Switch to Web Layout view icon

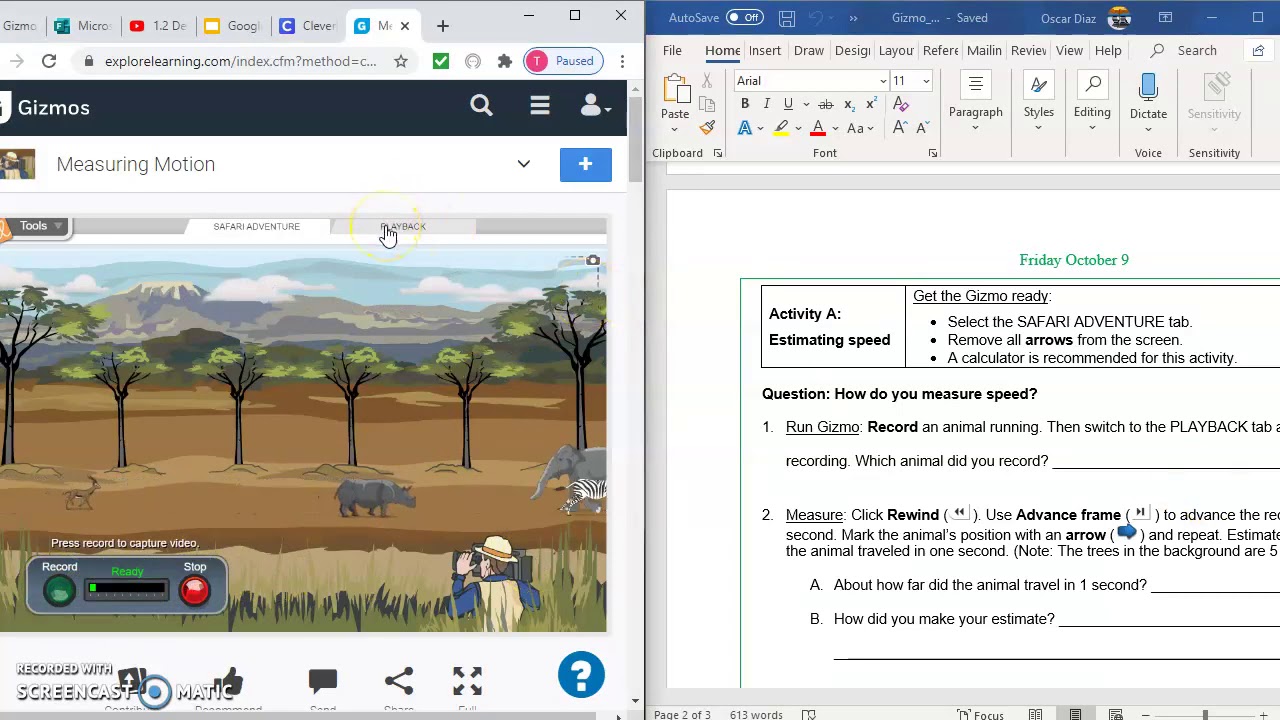click(1115, 714)
